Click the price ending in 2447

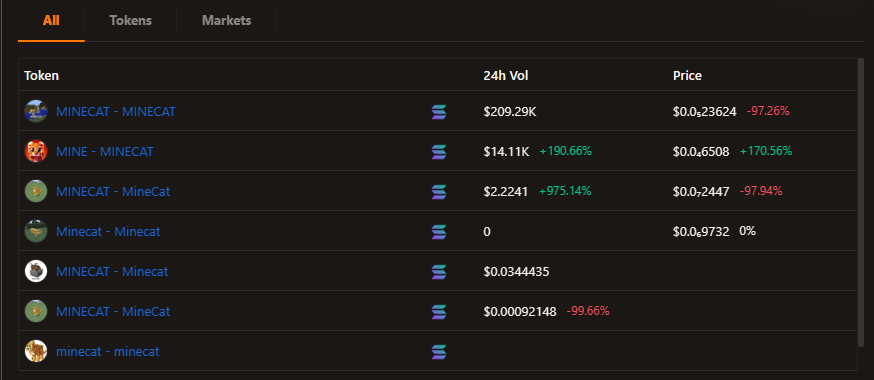[701, 192]
